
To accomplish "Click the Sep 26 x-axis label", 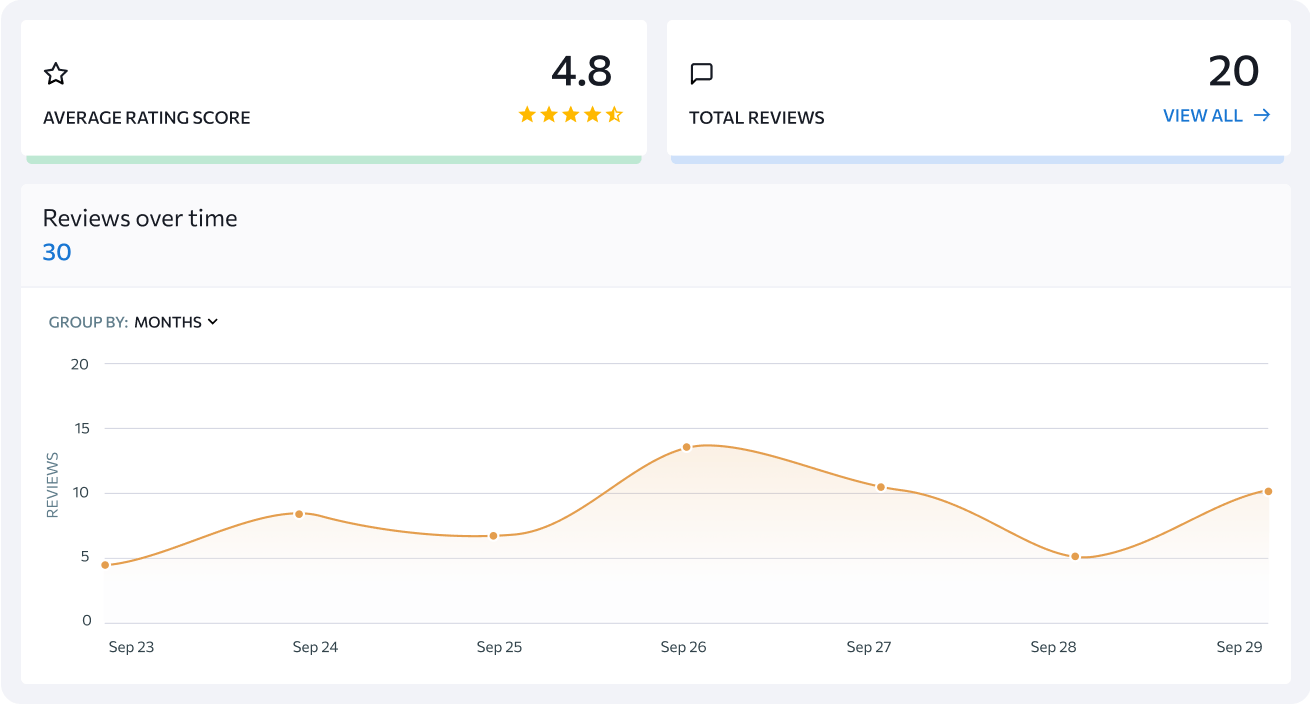I will (683, 647).
